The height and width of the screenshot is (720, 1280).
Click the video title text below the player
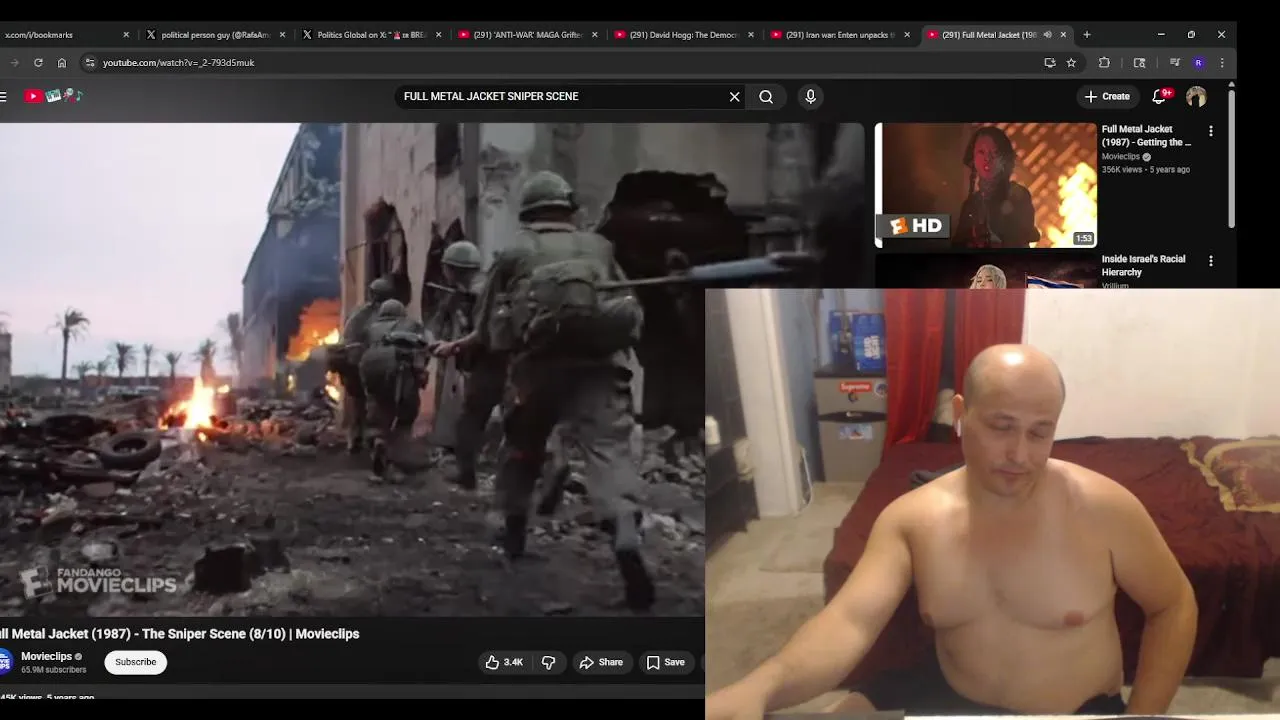pyautogui.click(x=180, y=634)
